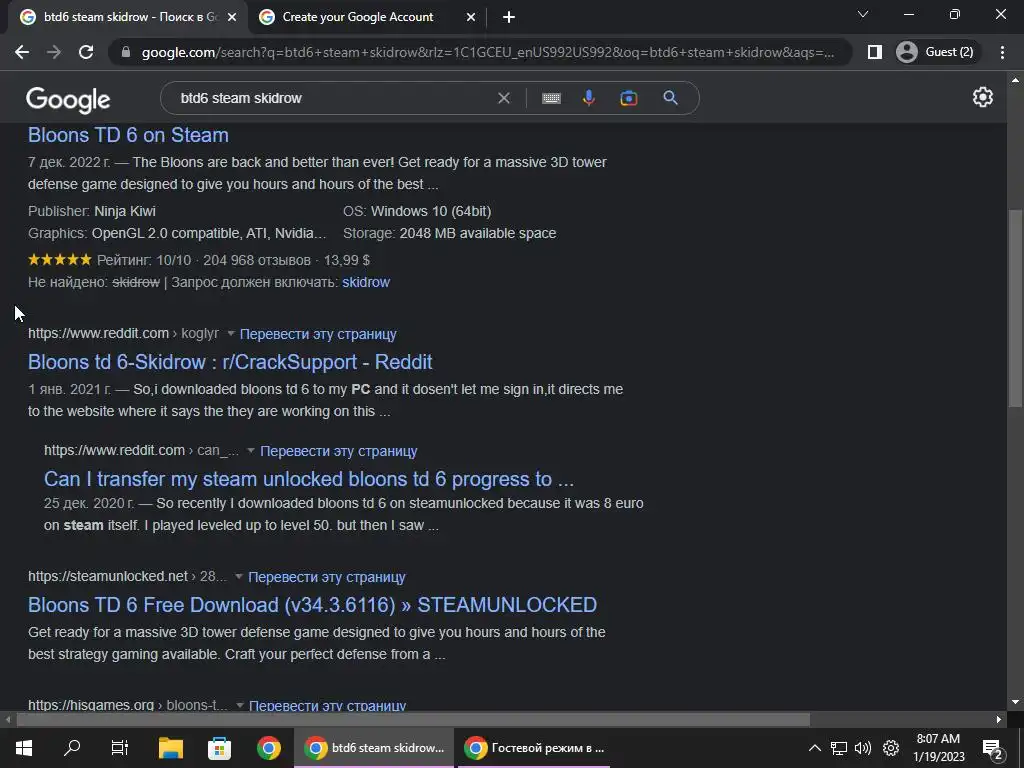This screenshot has width=1024, height=768.
Task: Expand options arrow beside reddit.com koglyr
Action: click(x=231, y=334)
